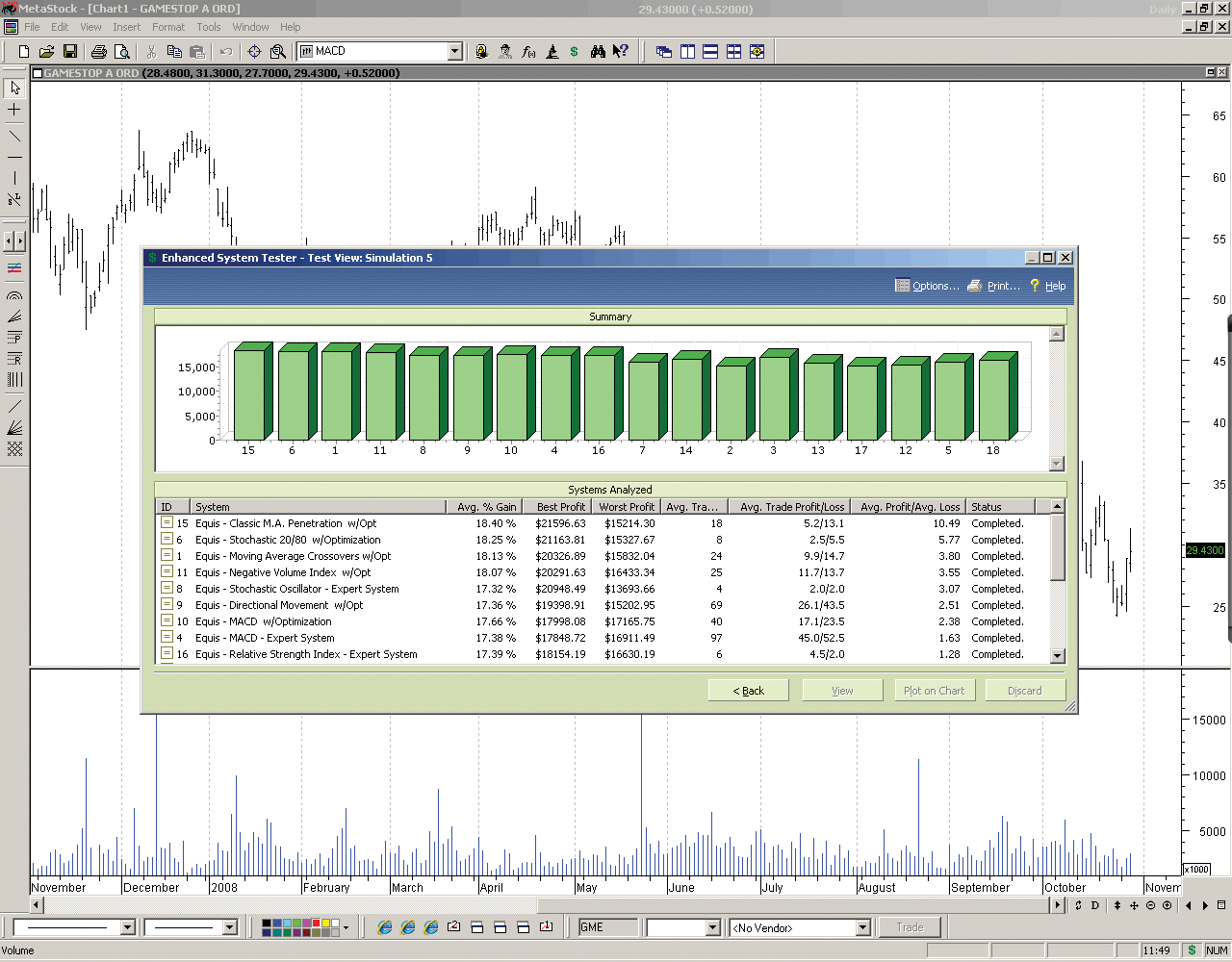
Task: Select the Fibonacci arcs drawing tool
Action: pos(14,295)
